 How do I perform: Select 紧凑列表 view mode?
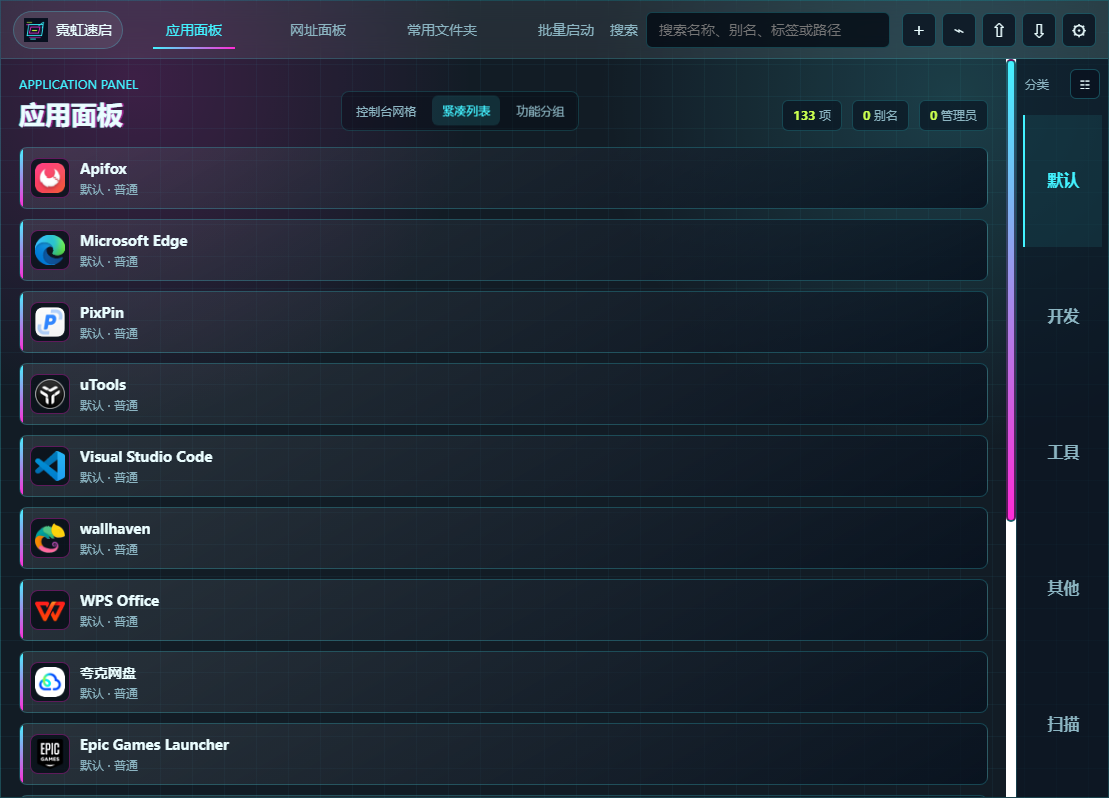tap(466, 111)
